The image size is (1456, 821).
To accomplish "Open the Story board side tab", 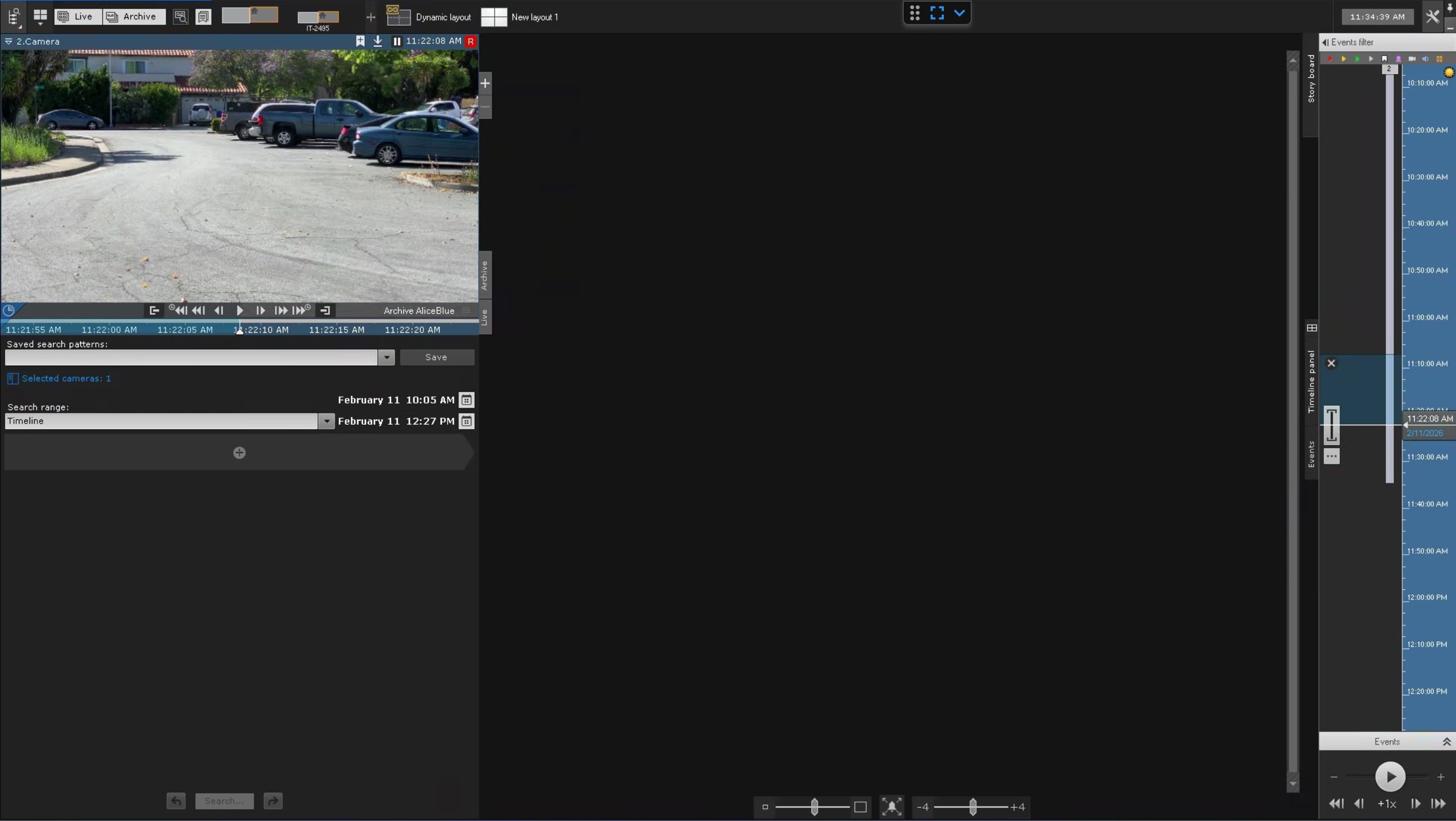I will tap(1311, 79).
